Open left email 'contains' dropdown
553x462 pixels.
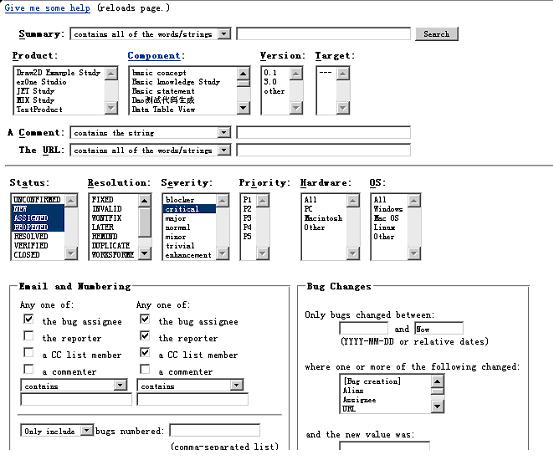click(x=74, y=385)
